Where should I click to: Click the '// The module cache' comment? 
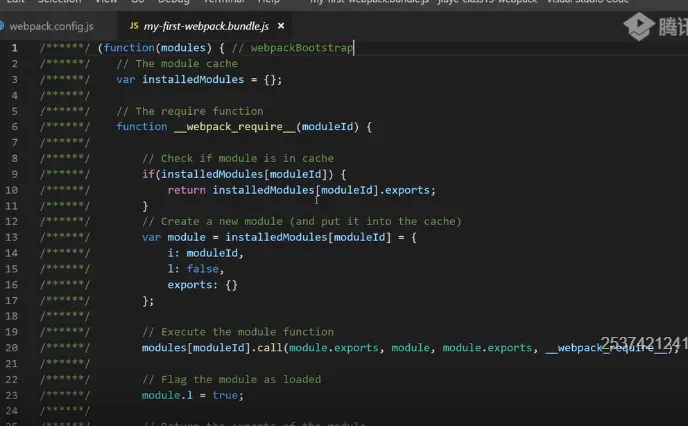[x=177, y=64]
